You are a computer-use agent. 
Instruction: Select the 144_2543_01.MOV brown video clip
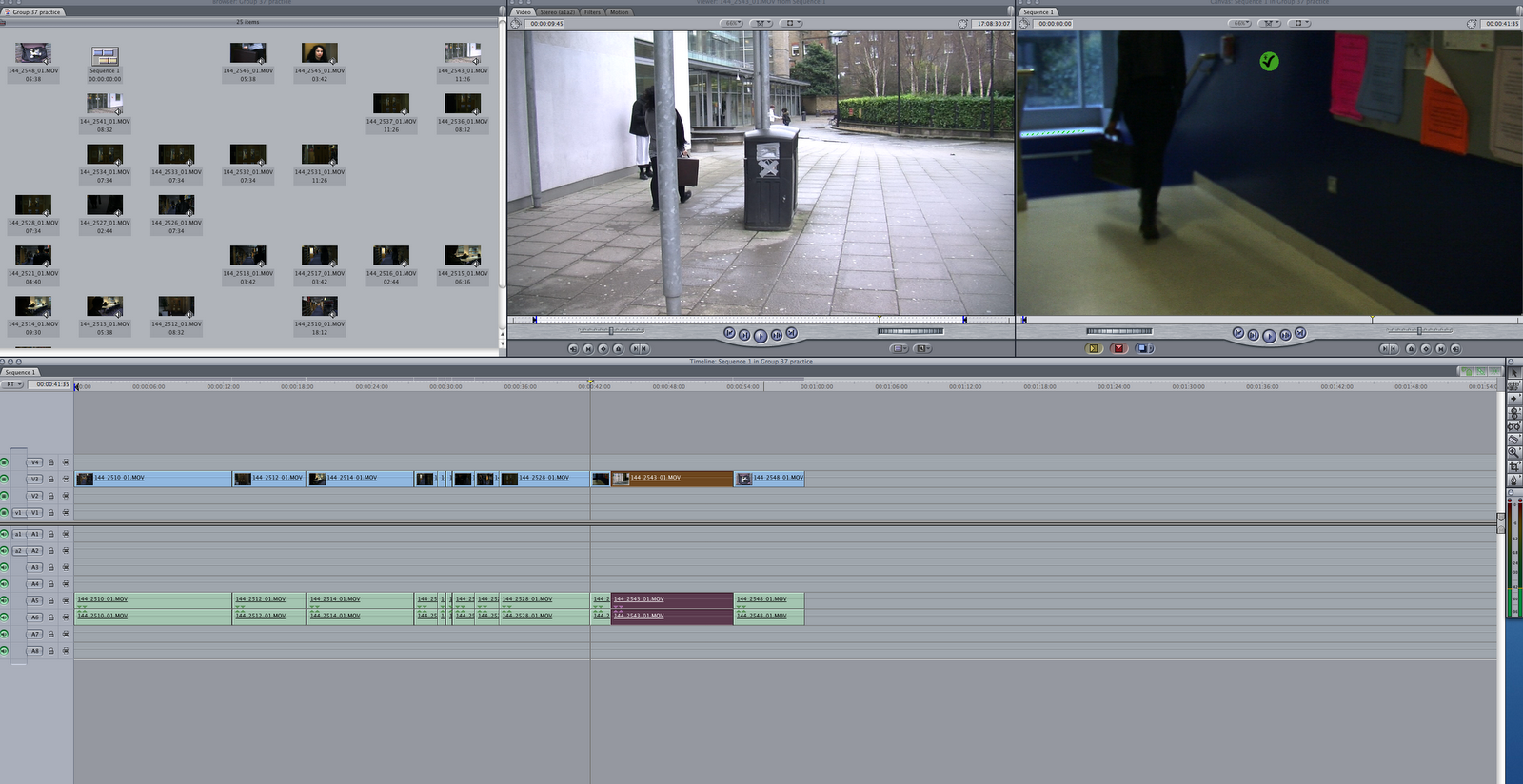tap(672, 479)
